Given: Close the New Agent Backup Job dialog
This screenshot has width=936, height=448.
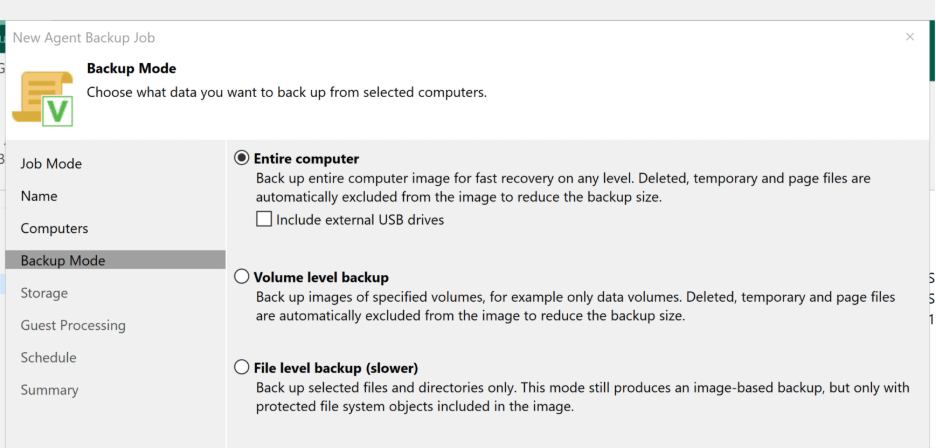Looking at the screenshot, I should 909,37.
